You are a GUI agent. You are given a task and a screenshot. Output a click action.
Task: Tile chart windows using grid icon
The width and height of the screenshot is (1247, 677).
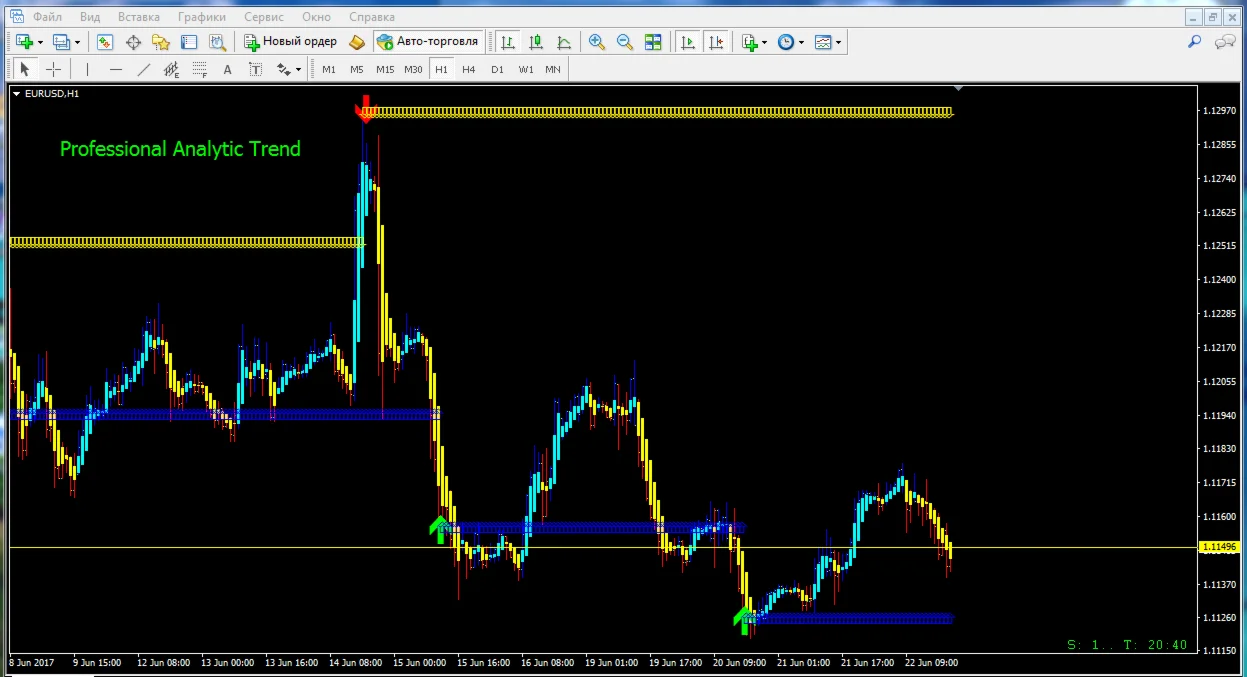653,42
